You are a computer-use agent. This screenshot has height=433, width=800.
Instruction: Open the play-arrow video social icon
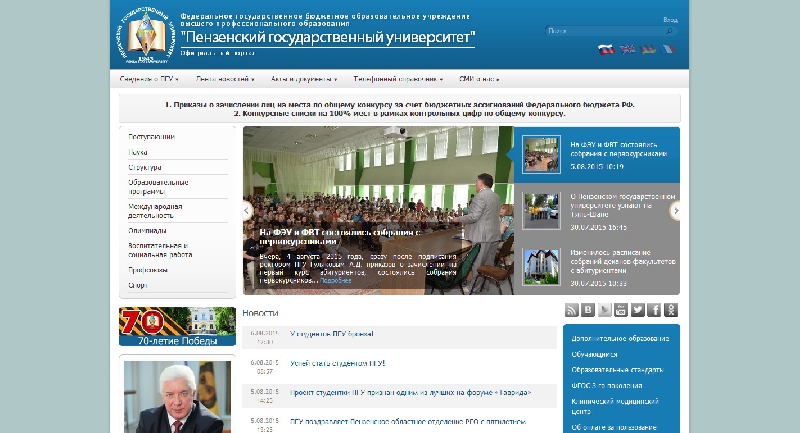(605, 310)
